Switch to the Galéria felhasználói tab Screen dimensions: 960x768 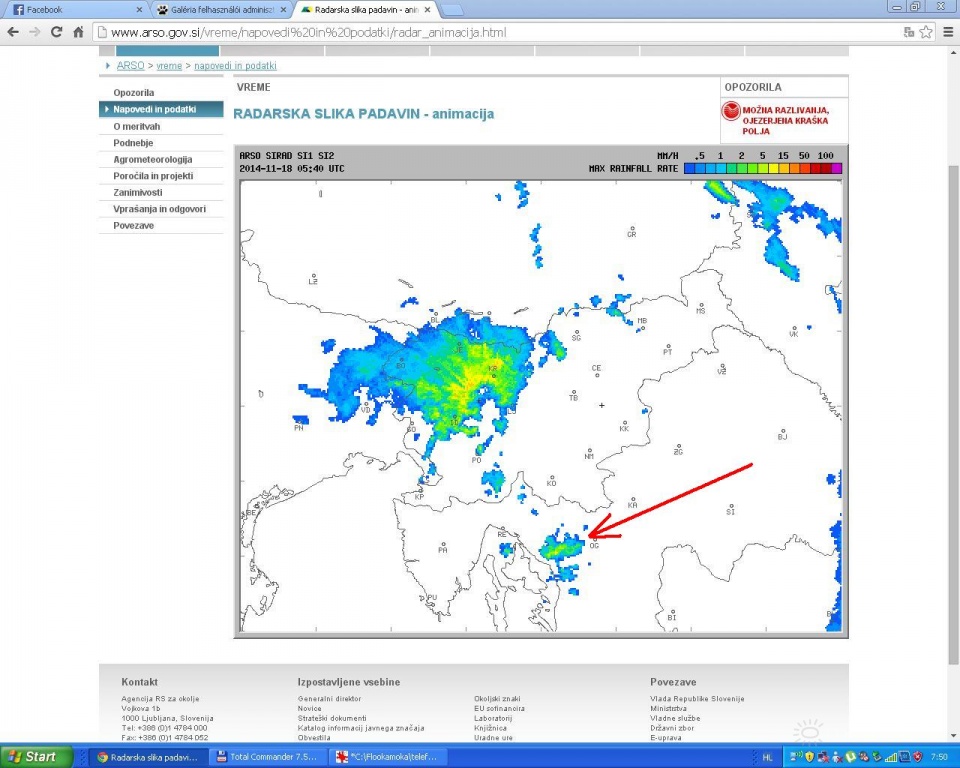[x=215, y=9]
